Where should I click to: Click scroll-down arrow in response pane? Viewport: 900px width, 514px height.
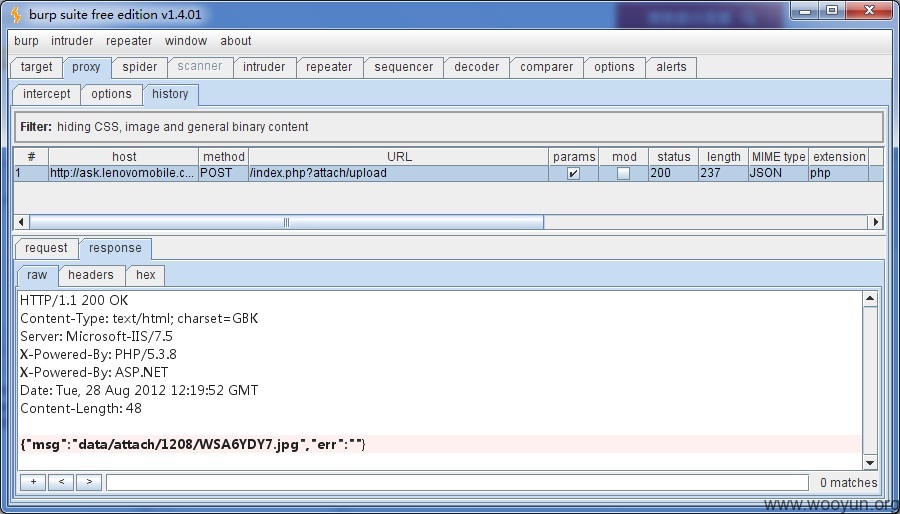[x=870, y=462]
